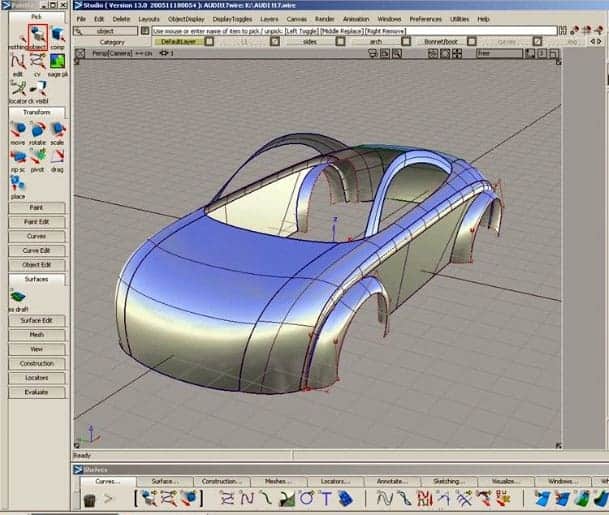The image size is (609, 515).
Task: Click the circle curve tool on shelf
Action: pyautogui.click(x=306, y=498)
